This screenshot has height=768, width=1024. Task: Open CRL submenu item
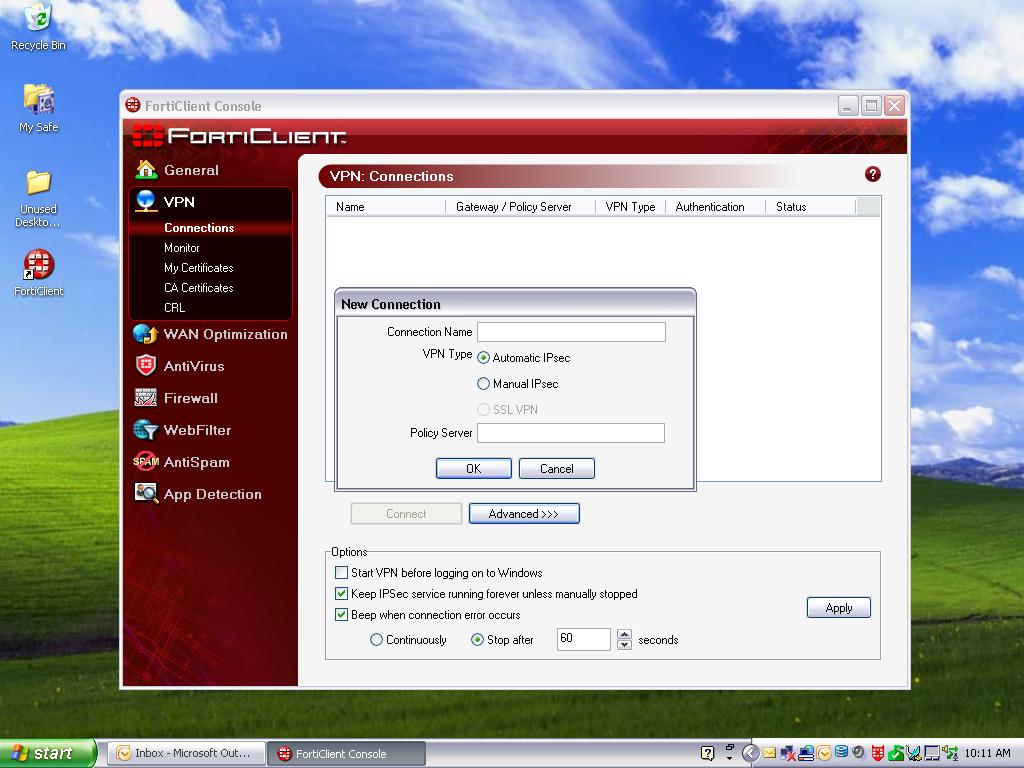coord(174,308)
